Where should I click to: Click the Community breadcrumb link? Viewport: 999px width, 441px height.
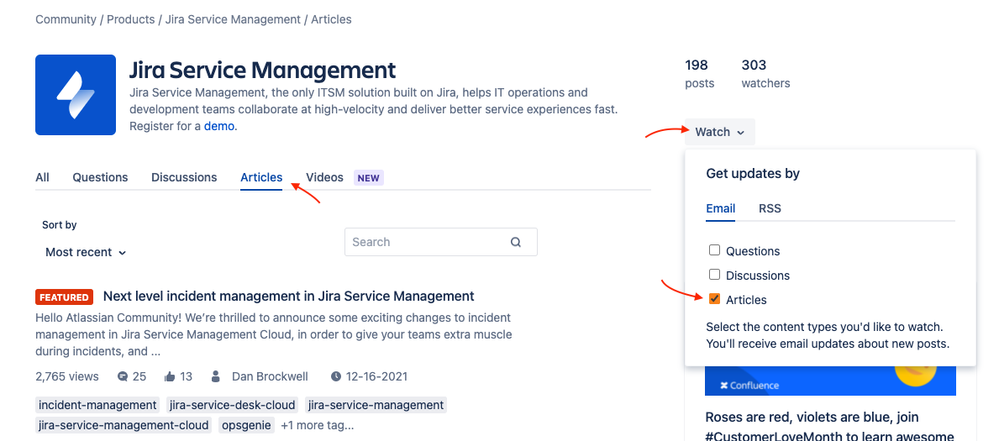[x=66, y=20]
